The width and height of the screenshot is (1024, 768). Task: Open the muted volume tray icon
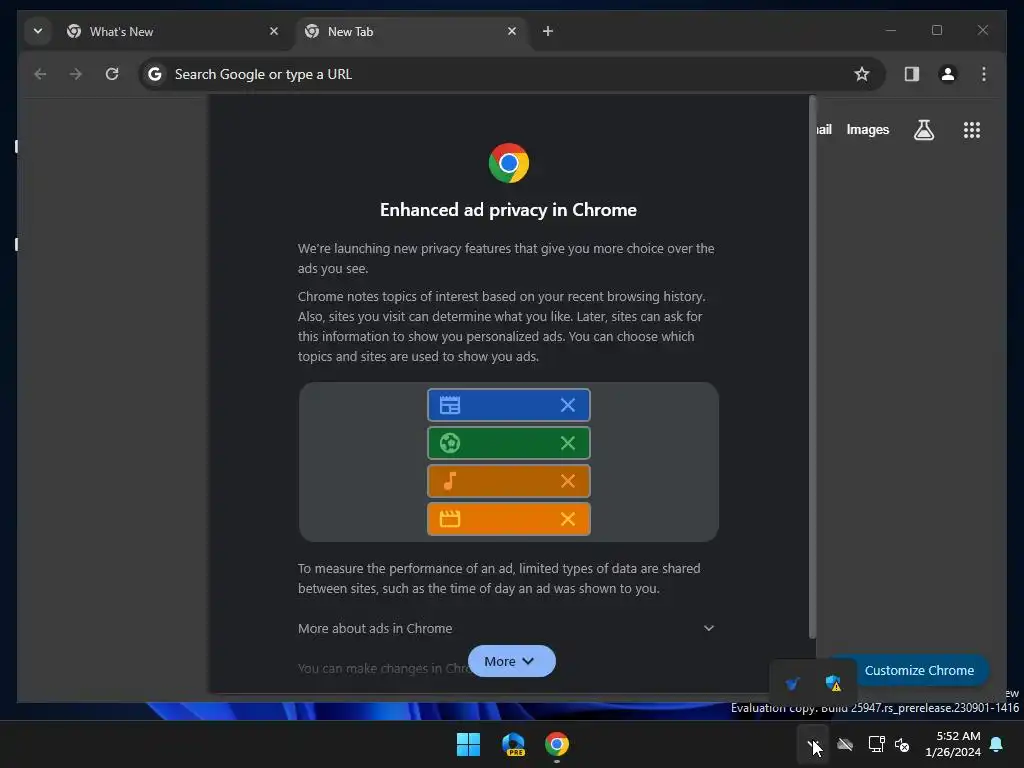tap(902, 744)
